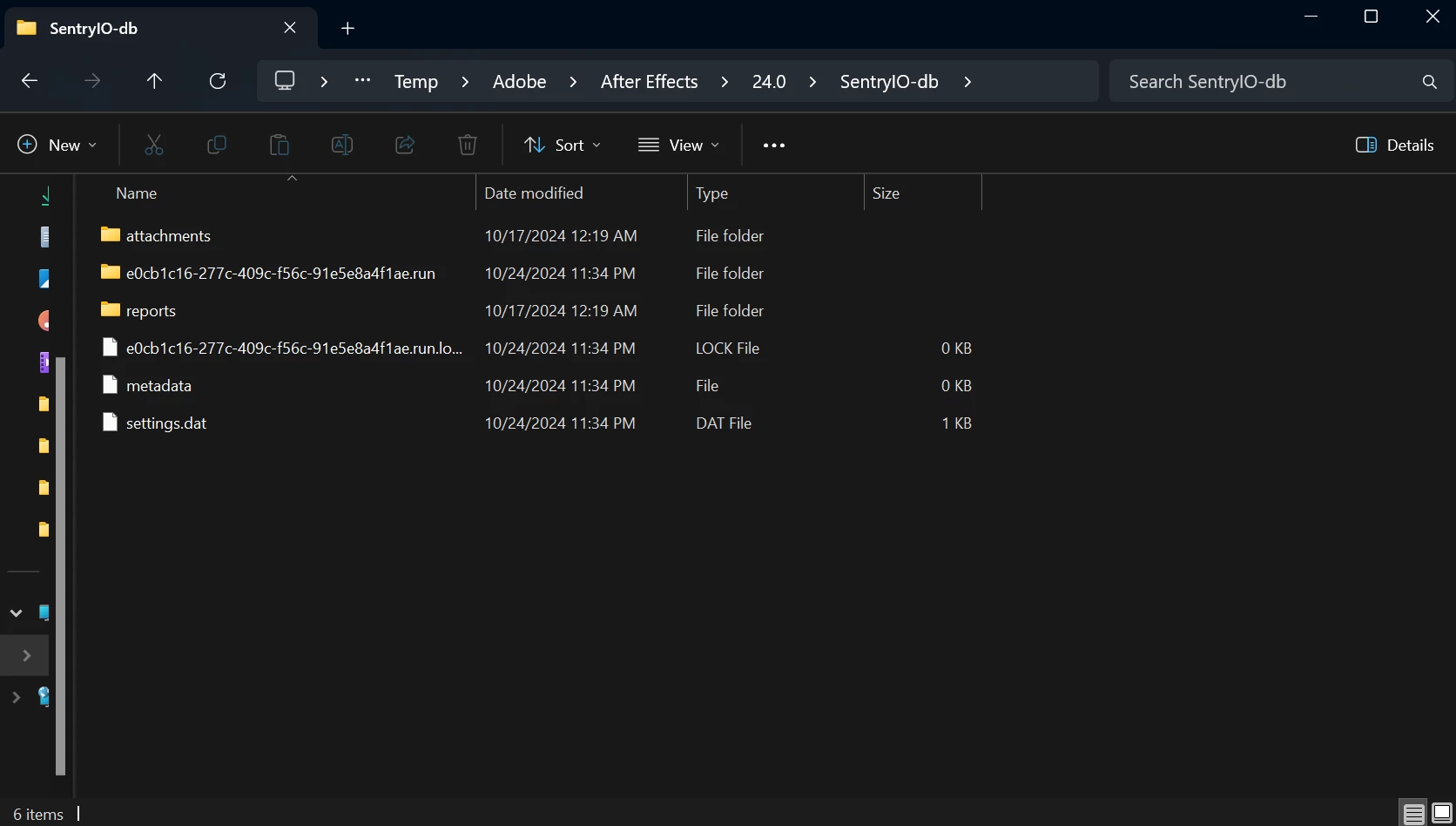Expand chevron after Adobe in address bar
The image size is (1456, 826).
tap(573, 82)
